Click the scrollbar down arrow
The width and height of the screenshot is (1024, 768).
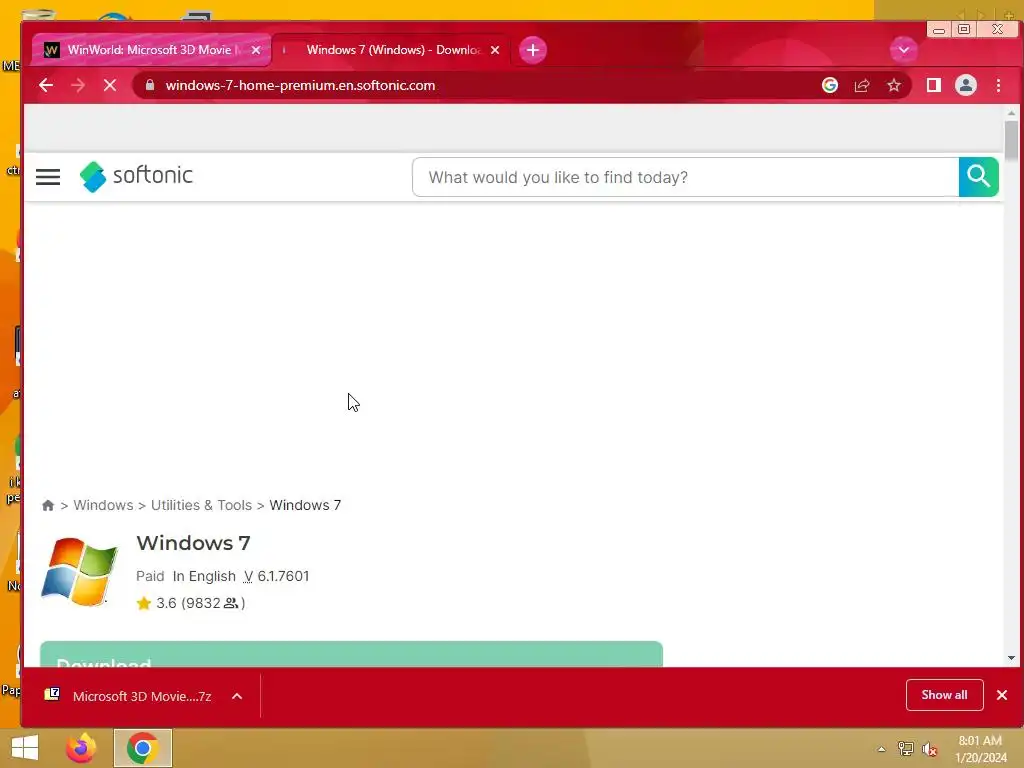coord(1011,658)
